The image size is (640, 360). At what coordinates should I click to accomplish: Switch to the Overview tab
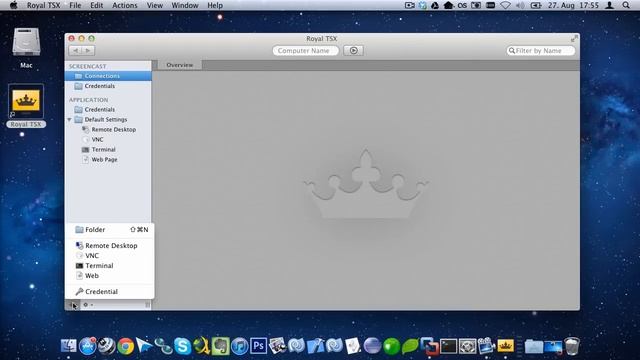click(180, 65)
